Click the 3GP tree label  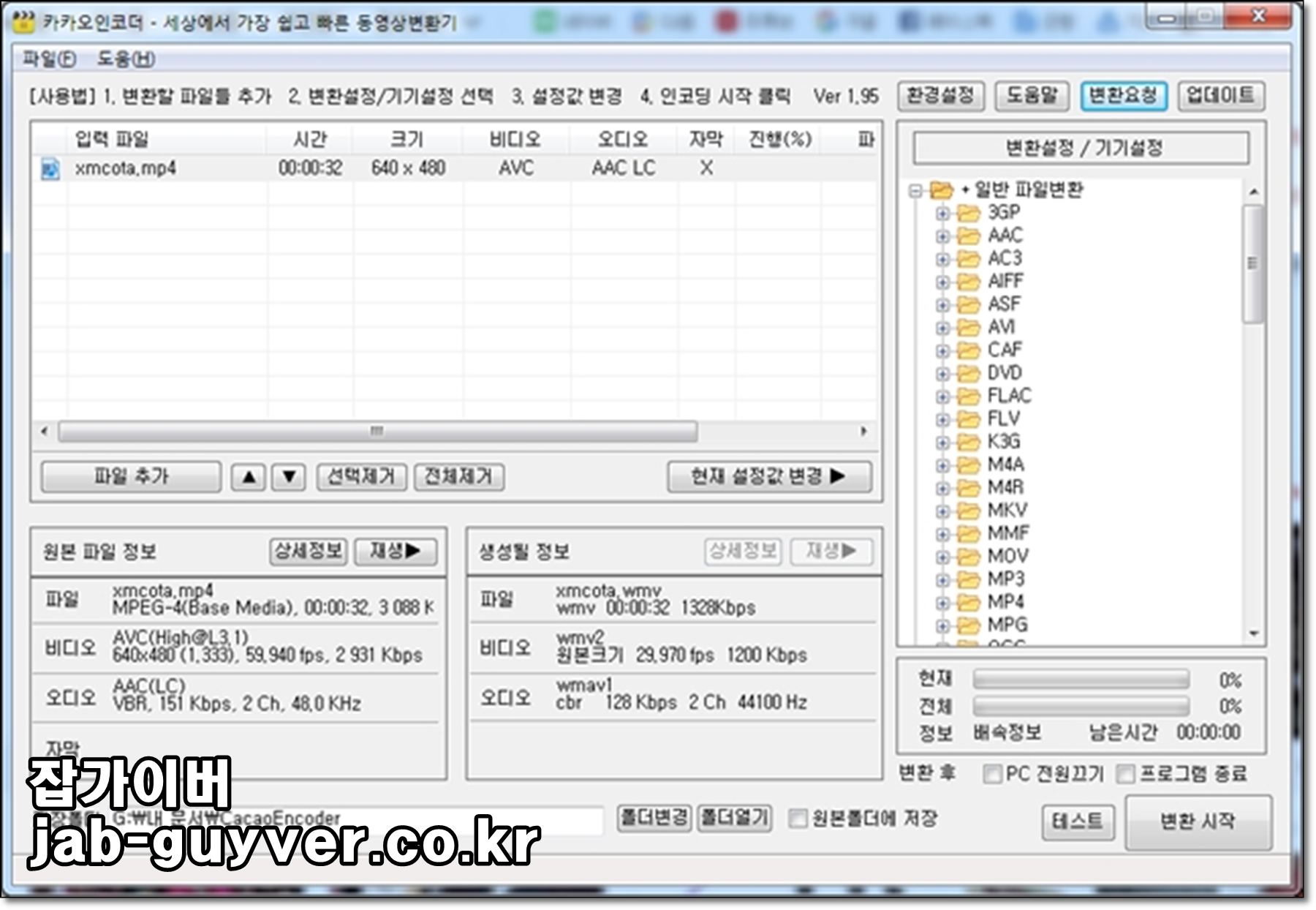tap(1004, 213)
